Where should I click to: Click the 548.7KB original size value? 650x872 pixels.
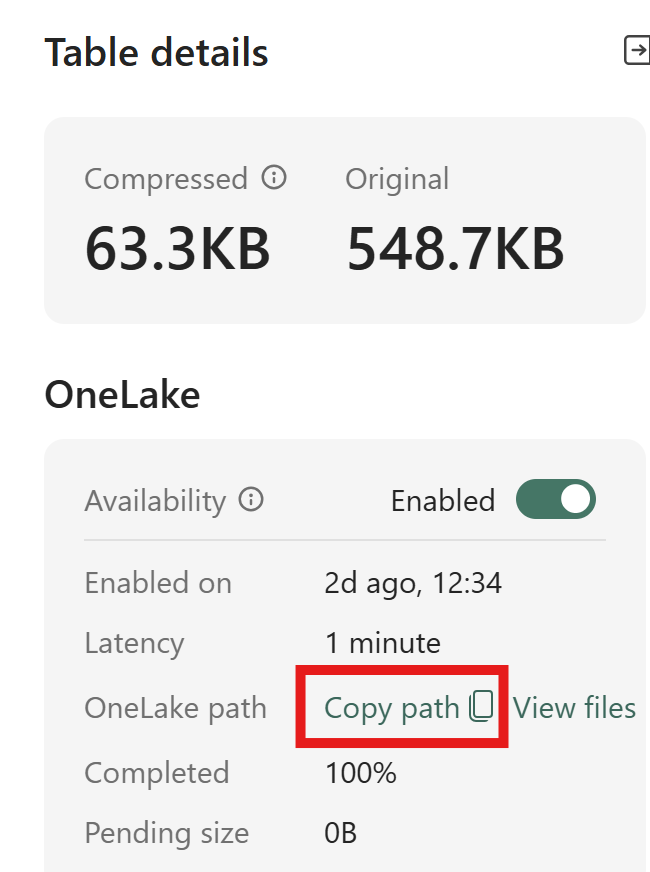455,249
